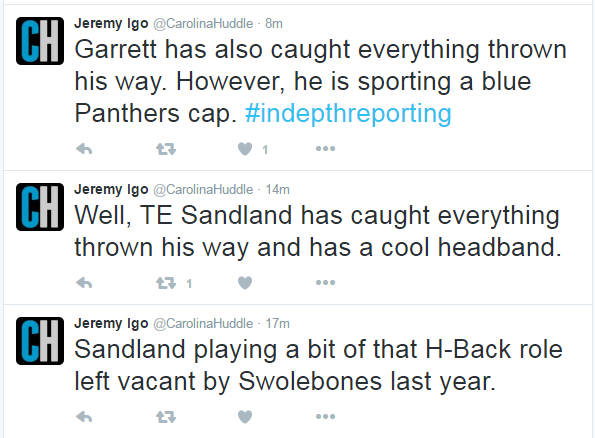Retweet the Sandland H-Back role tweet
595x438 pixels.
(166, 417)
